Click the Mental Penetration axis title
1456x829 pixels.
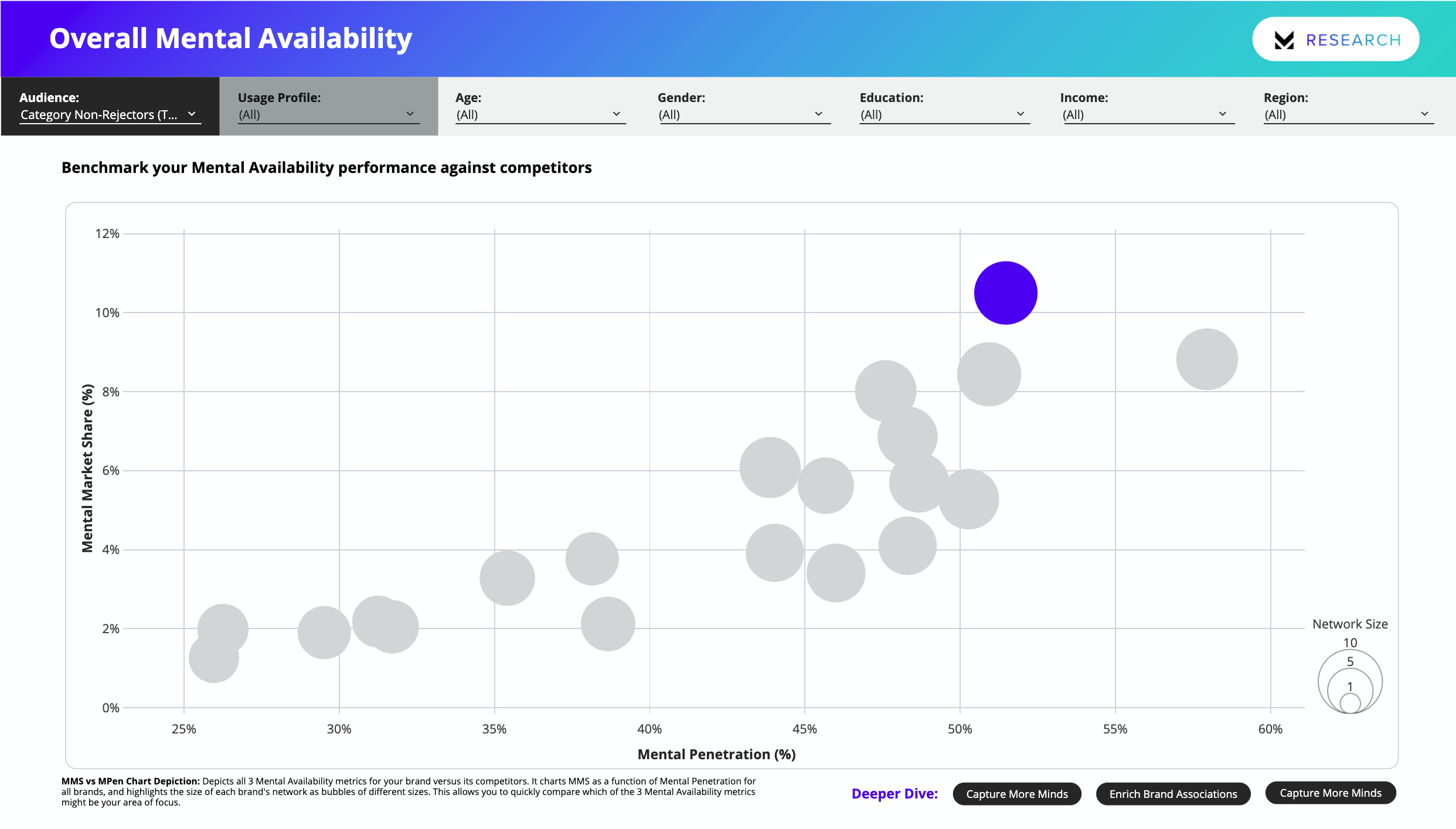[x=716, y=754]
